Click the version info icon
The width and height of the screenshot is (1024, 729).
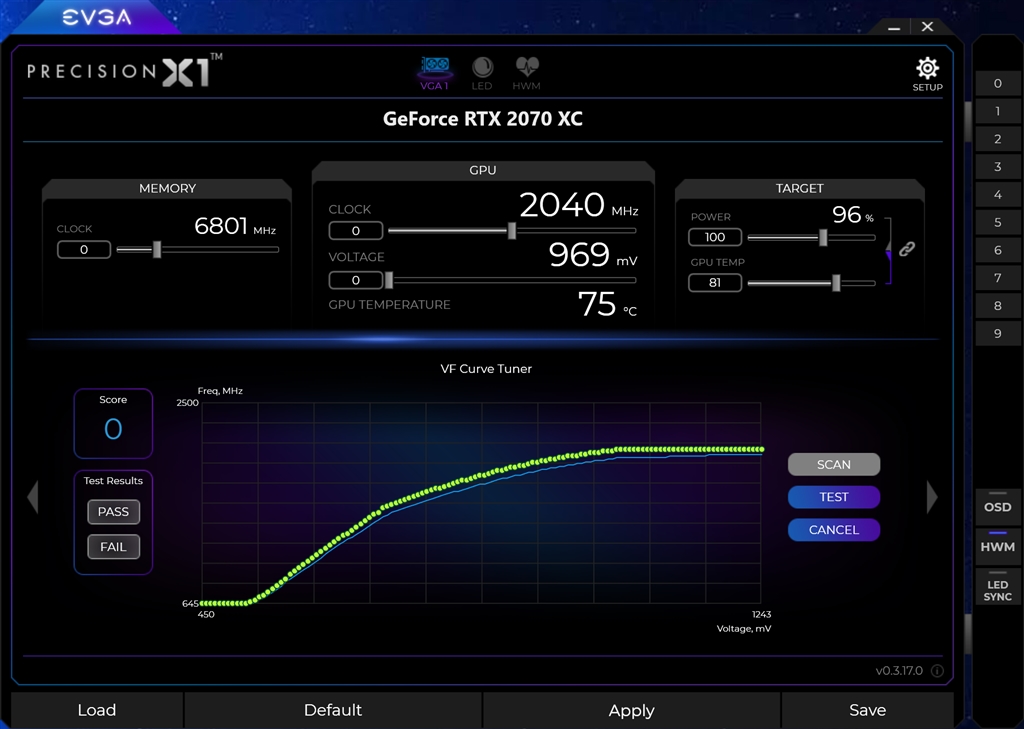click(937, 671)
